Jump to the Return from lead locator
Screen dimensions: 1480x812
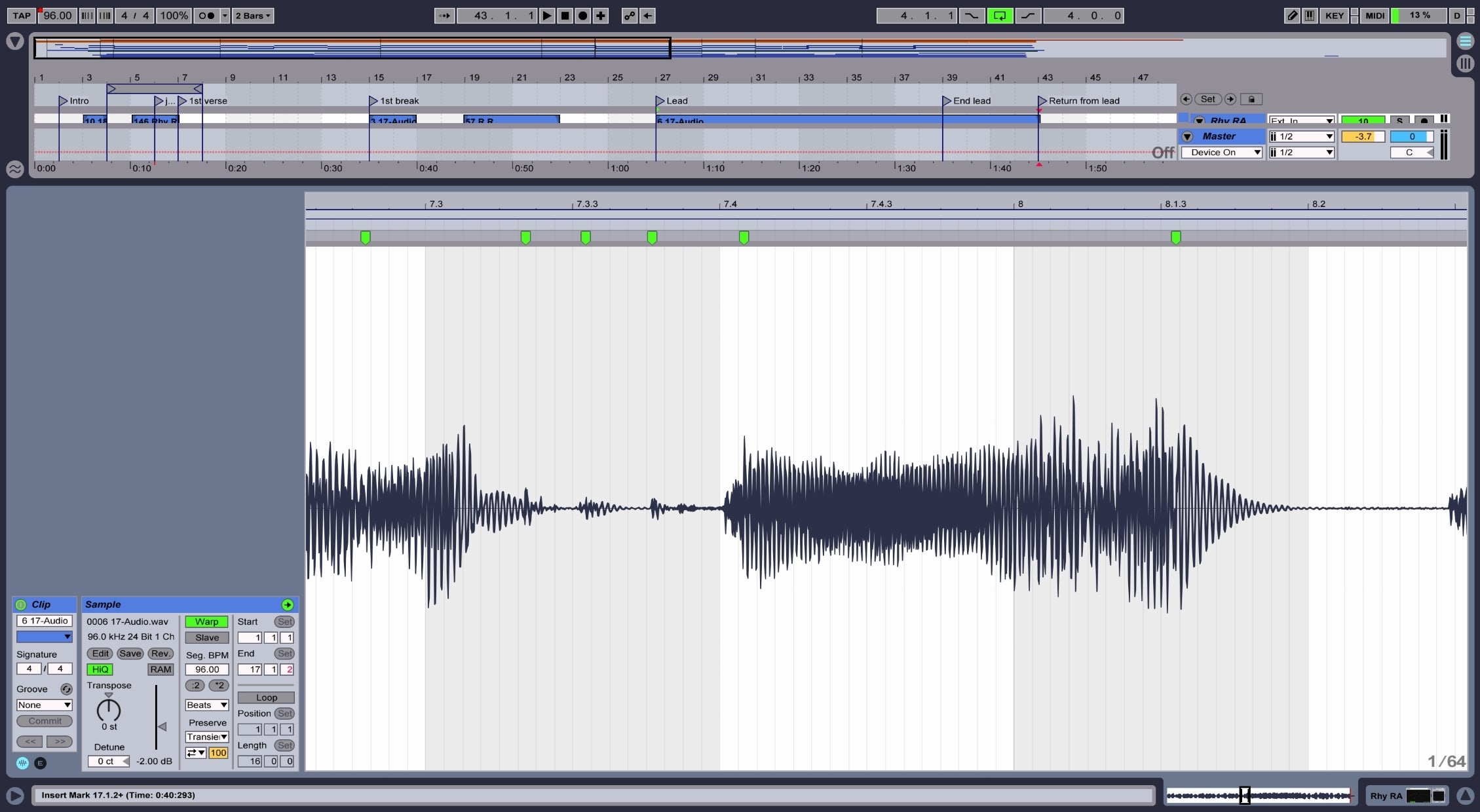pyautogui.click(x=1079, y=101)
